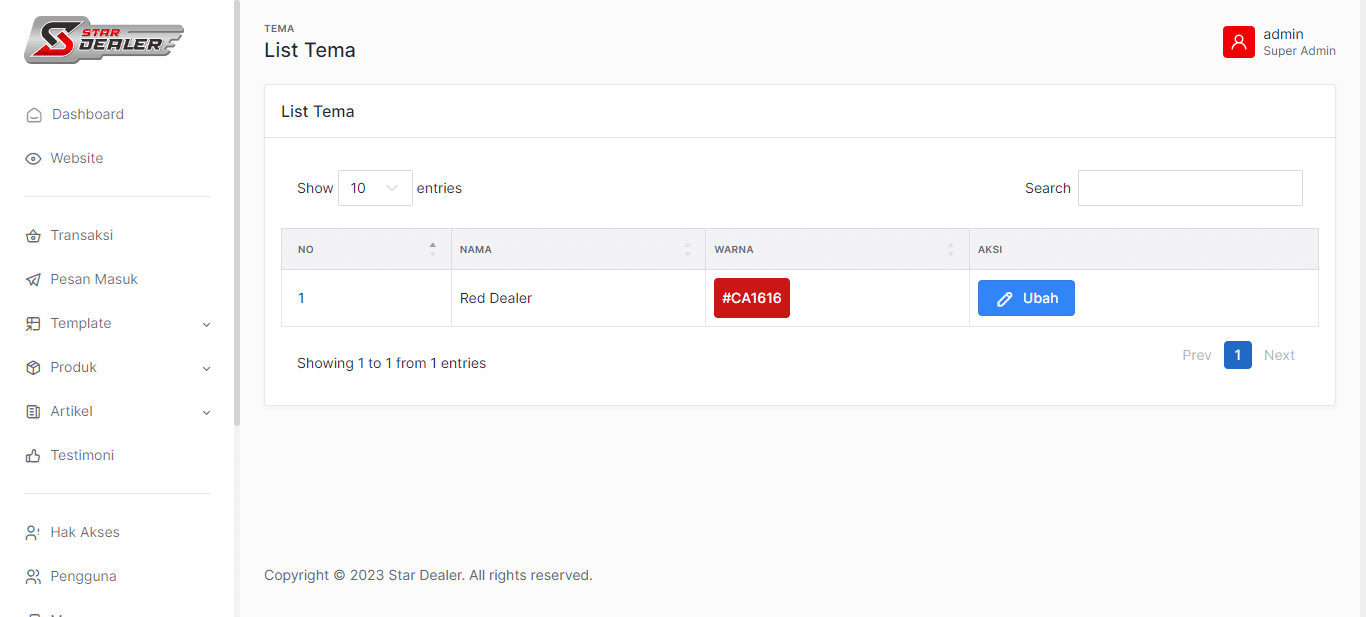Click the Testimoni thumbs-up icon
Viewport: 1366px width, 617px height.
(33, 456)
